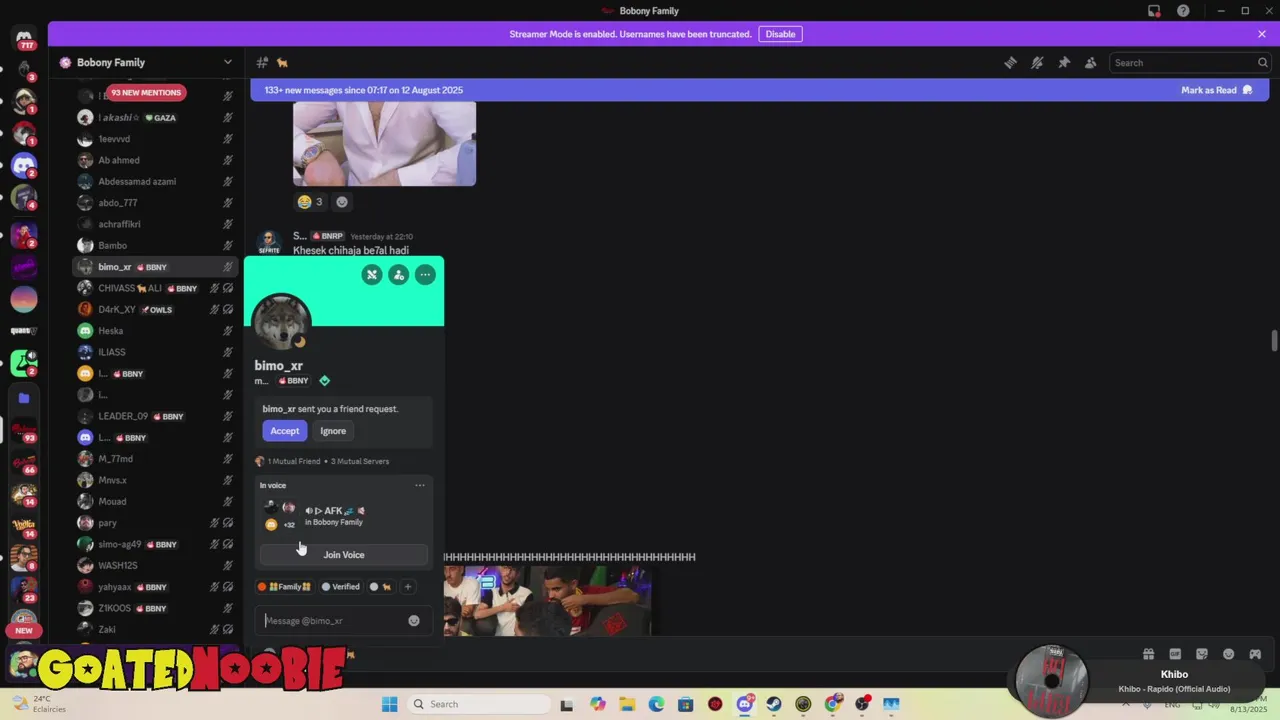
Task: Select member Abdessamad azami
Action: (155, 181)
